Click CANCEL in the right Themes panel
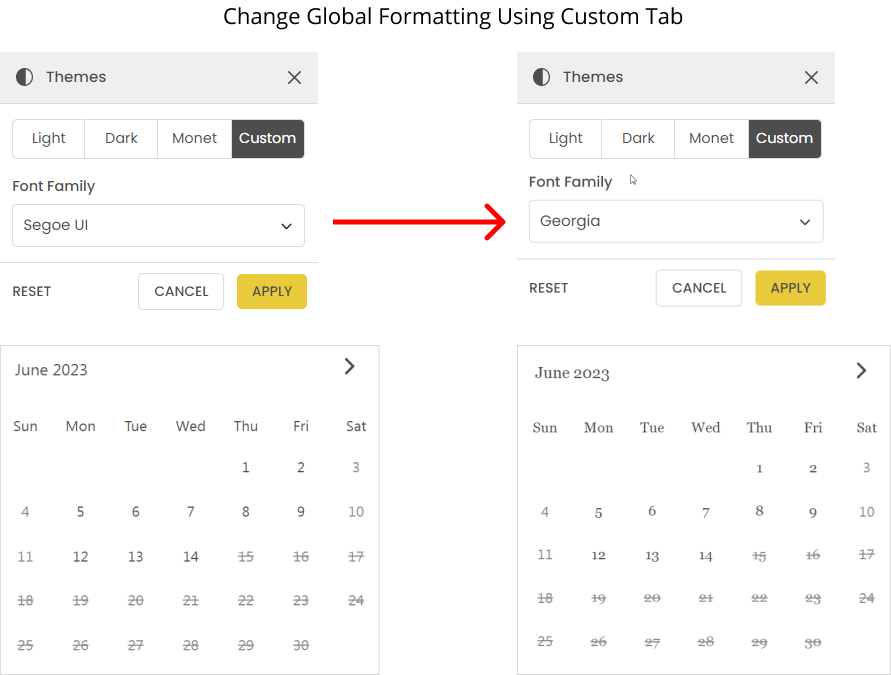The width and height of the screenshot is (891, 675). [699, 288]
